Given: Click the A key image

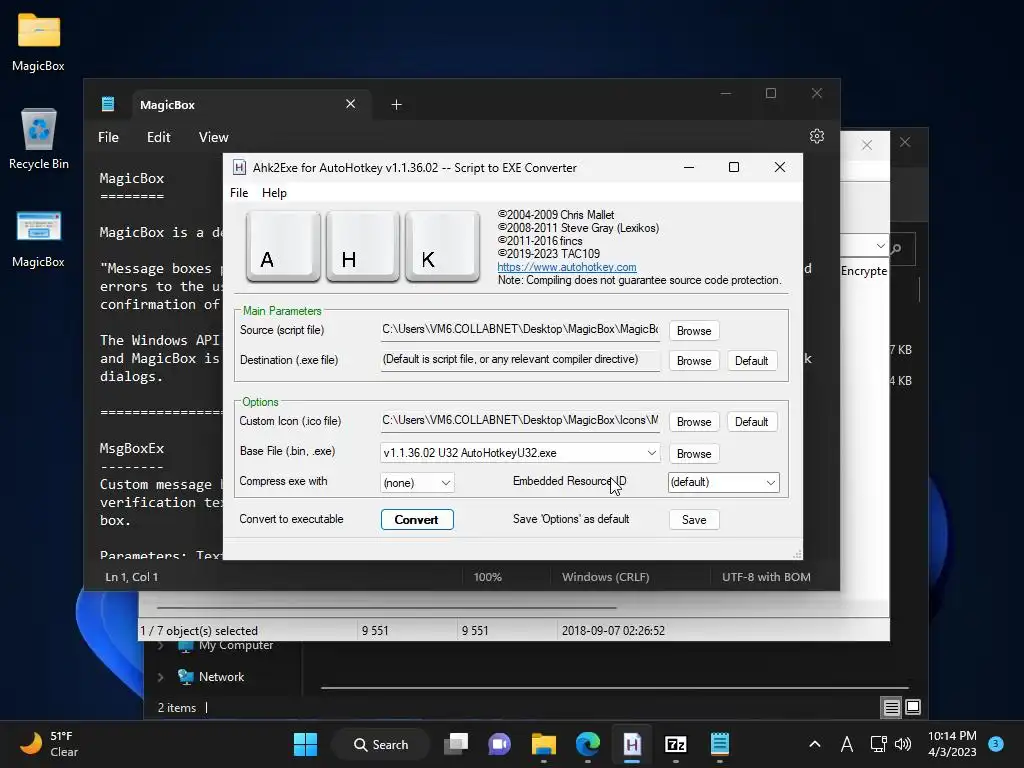Looking at the screenshot, I should (x=283, y=246).
